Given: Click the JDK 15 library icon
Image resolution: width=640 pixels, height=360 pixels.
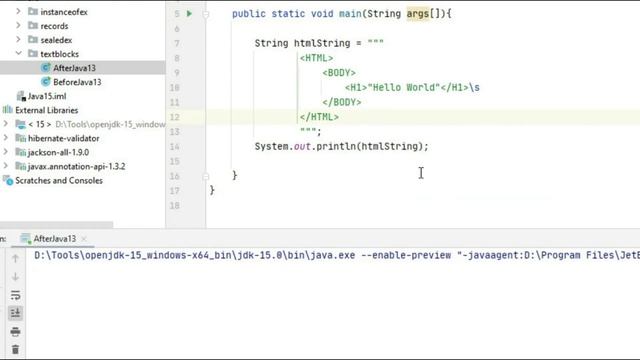Looking at the screenshot, I should click(x=20, y=124).
